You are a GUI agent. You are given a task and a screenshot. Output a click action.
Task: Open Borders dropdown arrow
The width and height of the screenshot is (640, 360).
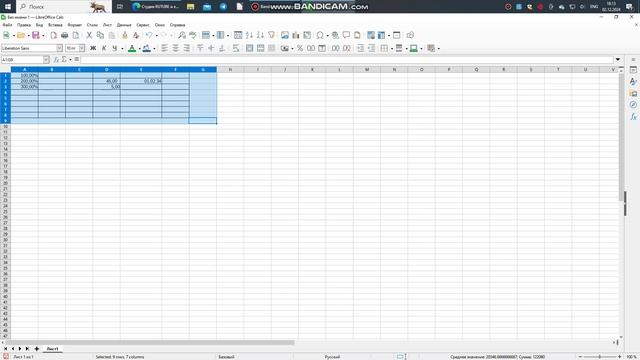coord(391,49)
